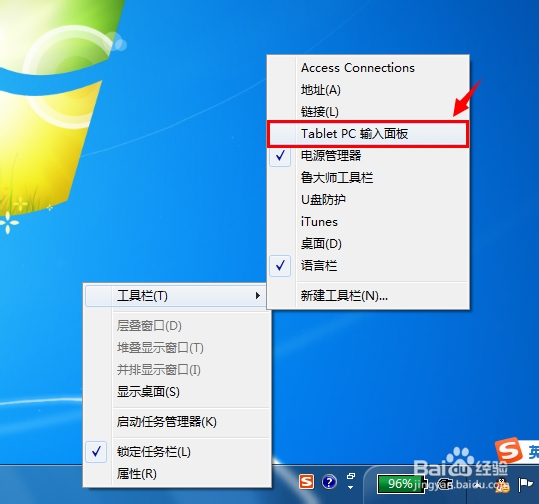Choose 桌面(D) desktop toolbar
539x504 pixels.
(x=368, y=244)
